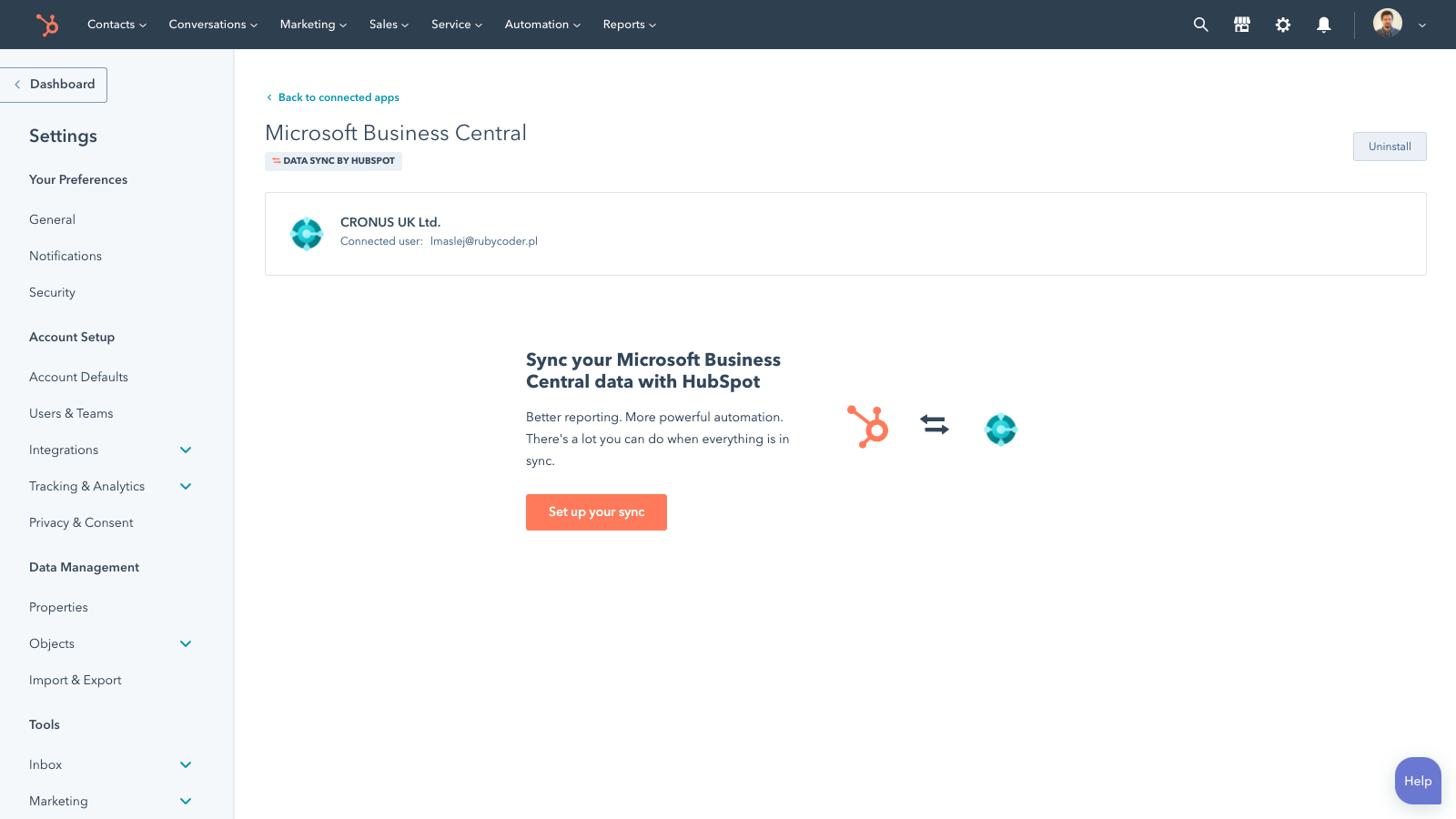Open the App Marketplace icon
This screenshot has width=1456, height=819.
tap(1241, 25)
